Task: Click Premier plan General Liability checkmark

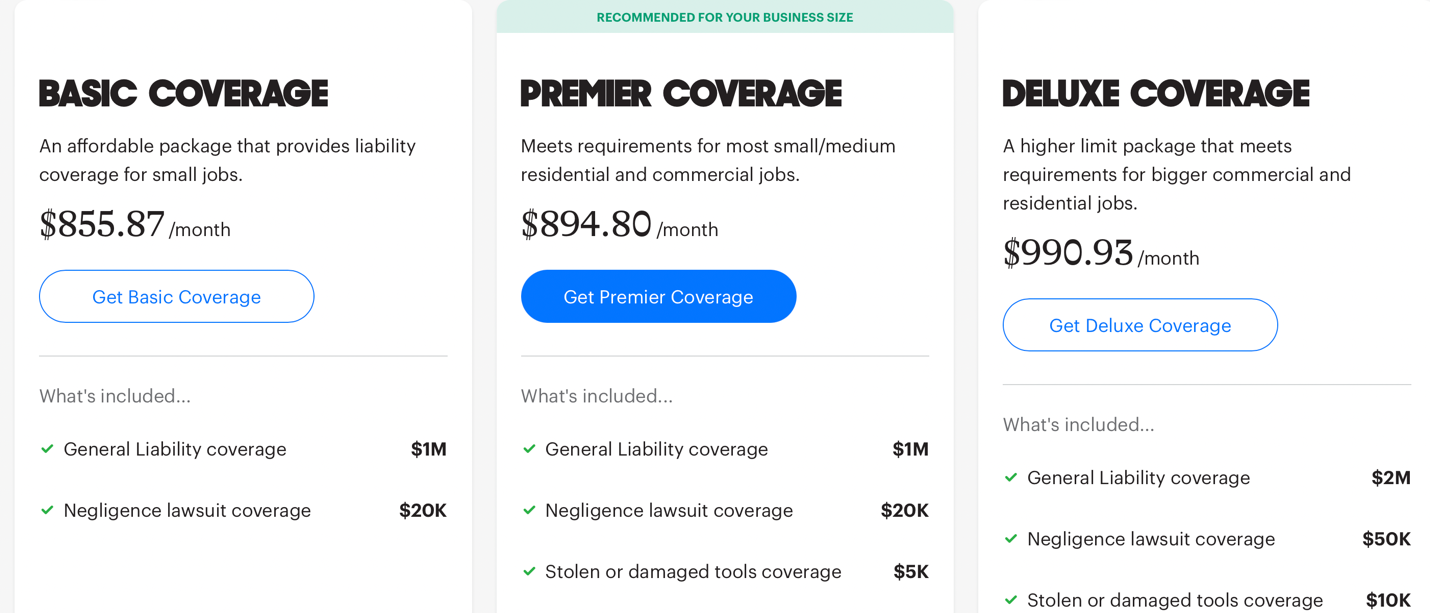Action: point(529,449)
